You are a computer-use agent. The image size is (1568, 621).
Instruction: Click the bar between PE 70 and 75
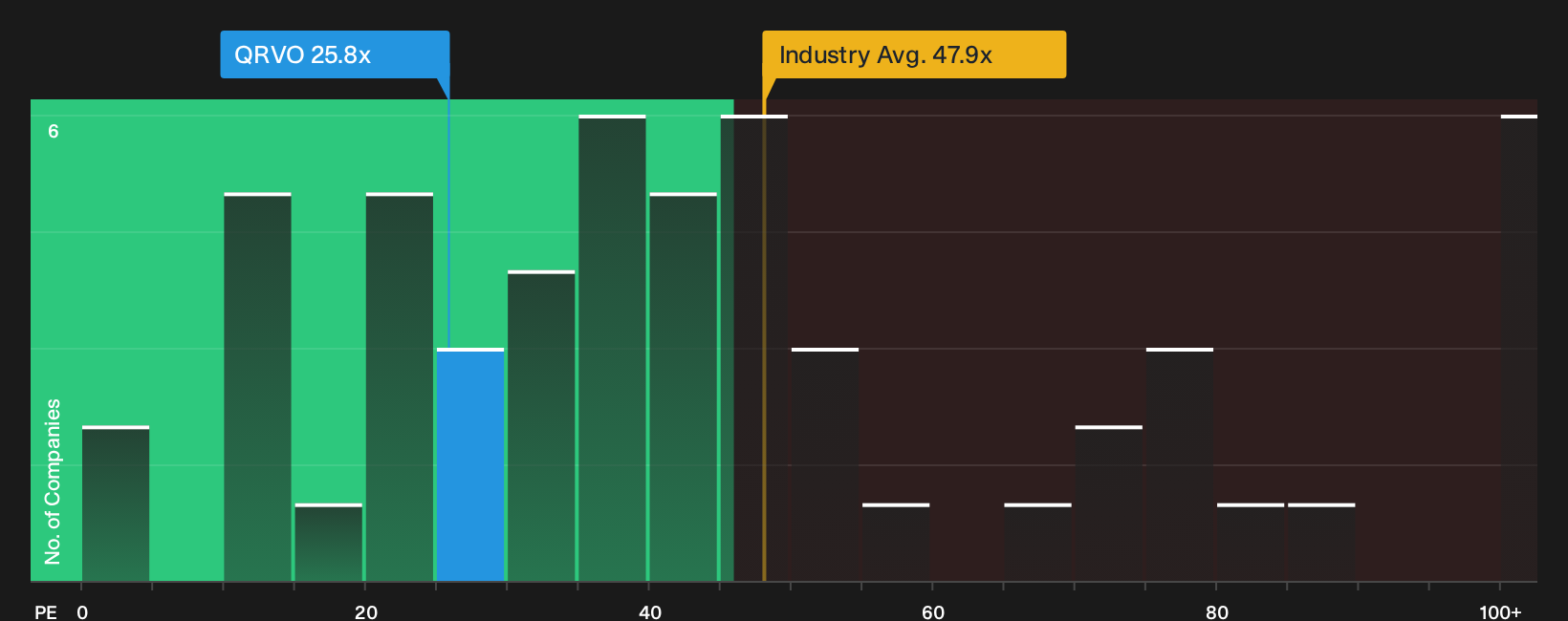1109,503
